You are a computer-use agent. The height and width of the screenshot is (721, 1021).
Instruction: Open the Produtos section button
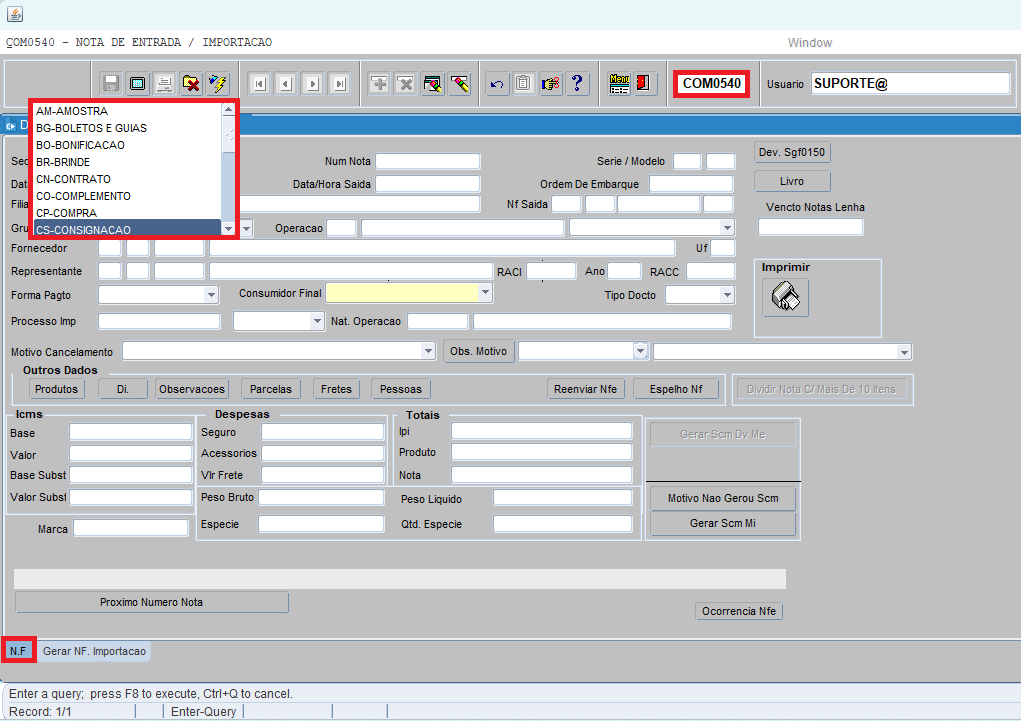coord(56,389)
